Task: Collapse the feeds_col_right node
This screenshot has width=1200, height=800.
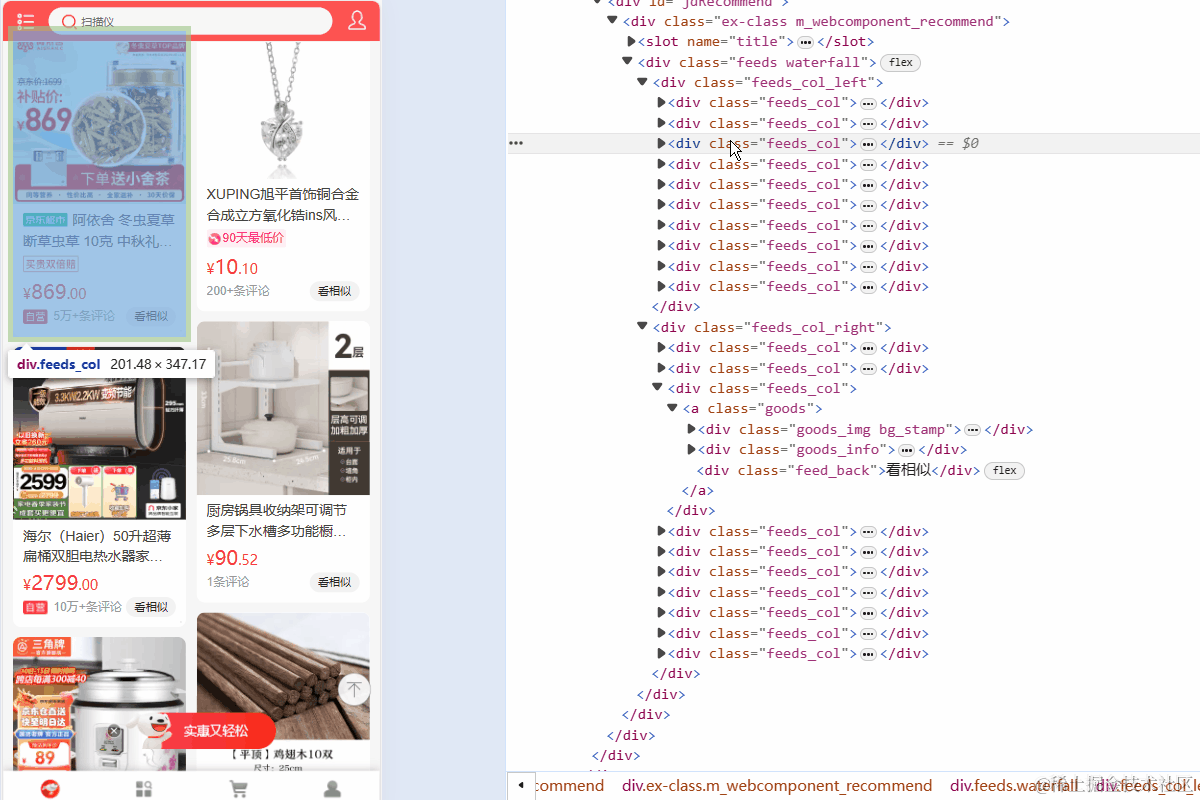Action: click(642, 327)
